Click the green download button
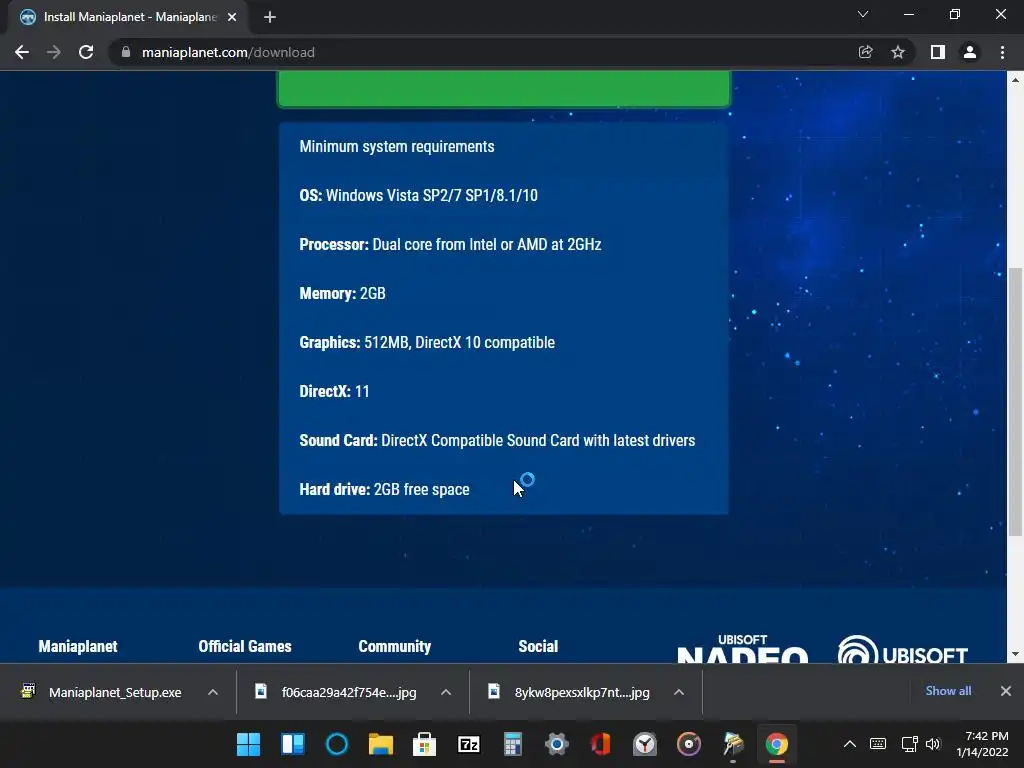 (x=504, y=89)
